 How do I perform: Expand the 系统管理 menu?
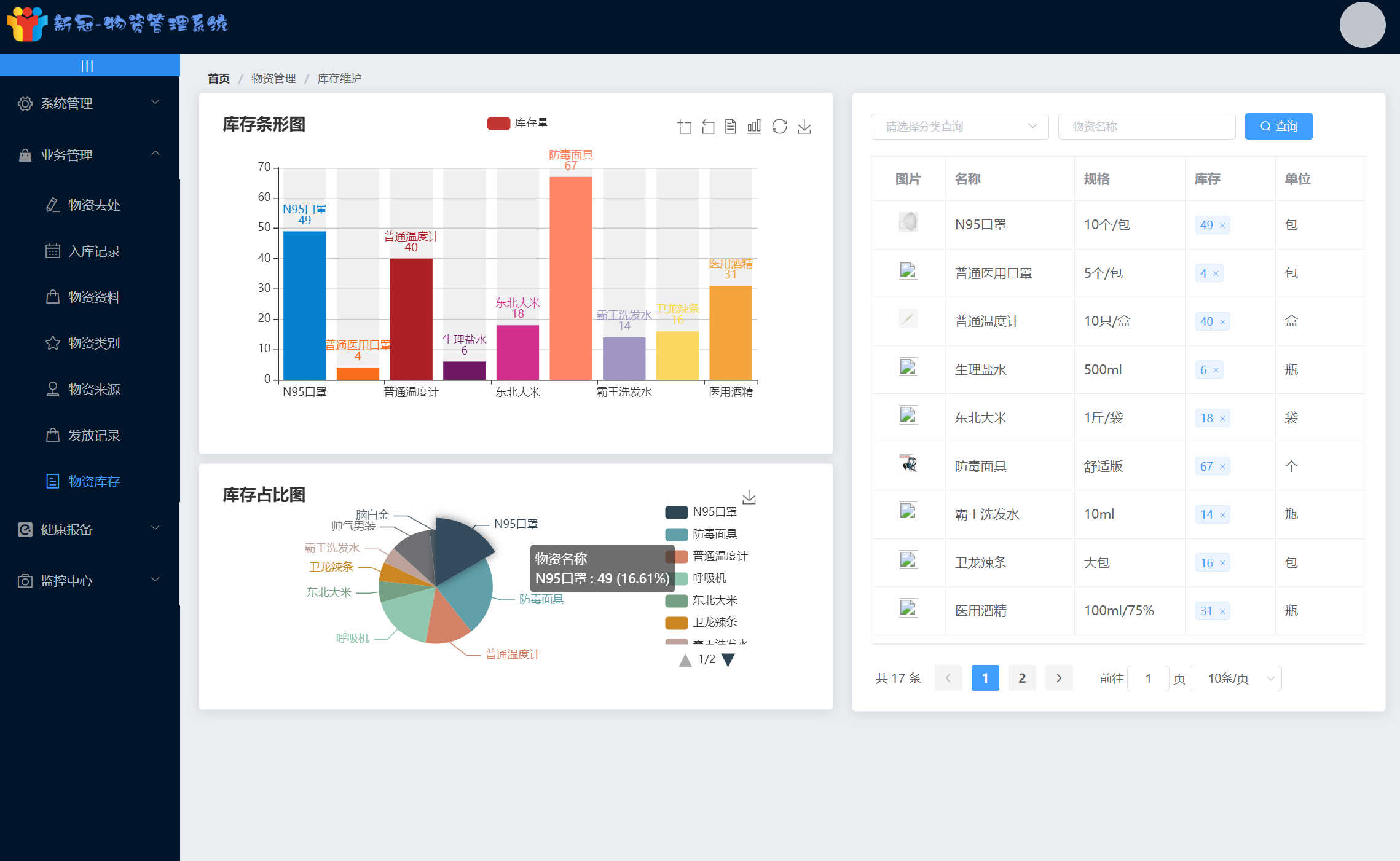coord(90,103)
